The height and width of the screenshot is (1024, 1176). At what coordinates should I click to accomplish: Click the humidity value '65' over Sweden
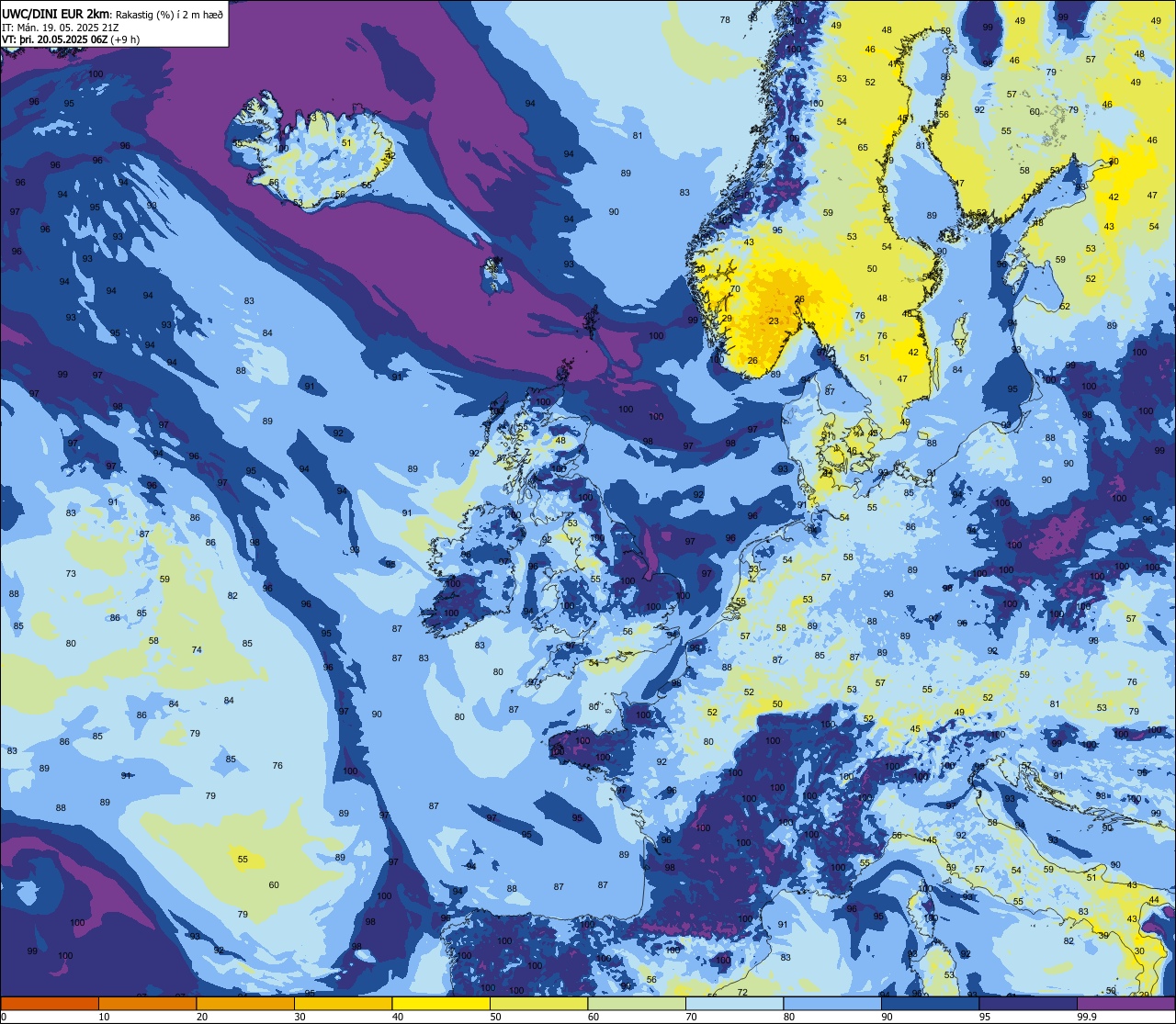pyautogui.click(x=863, y=147)
